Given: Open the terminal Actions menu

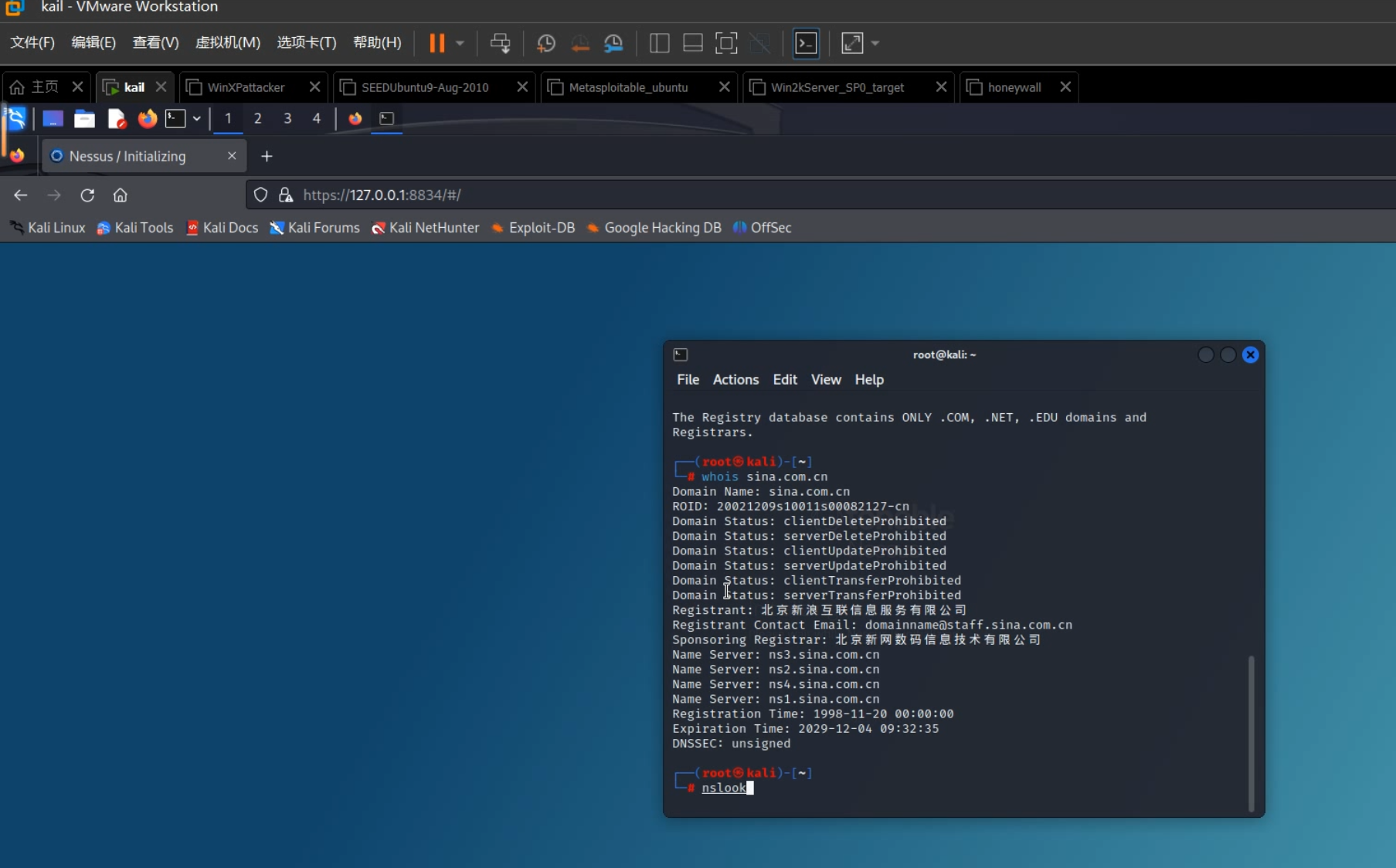Looking at the screenshot, I should pos(735,380).
